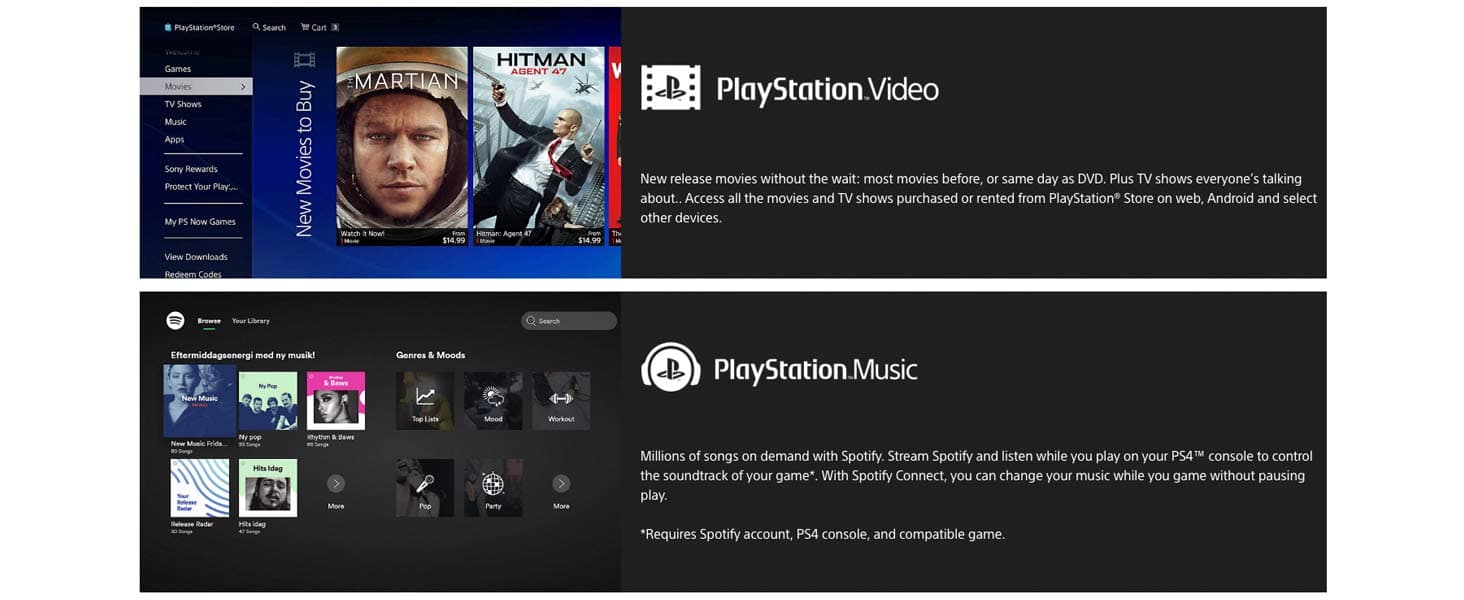The height and width of the screenshot is (600, 1464).
Task: Click the PlayStation Video film logo icon
Action: 670,88
